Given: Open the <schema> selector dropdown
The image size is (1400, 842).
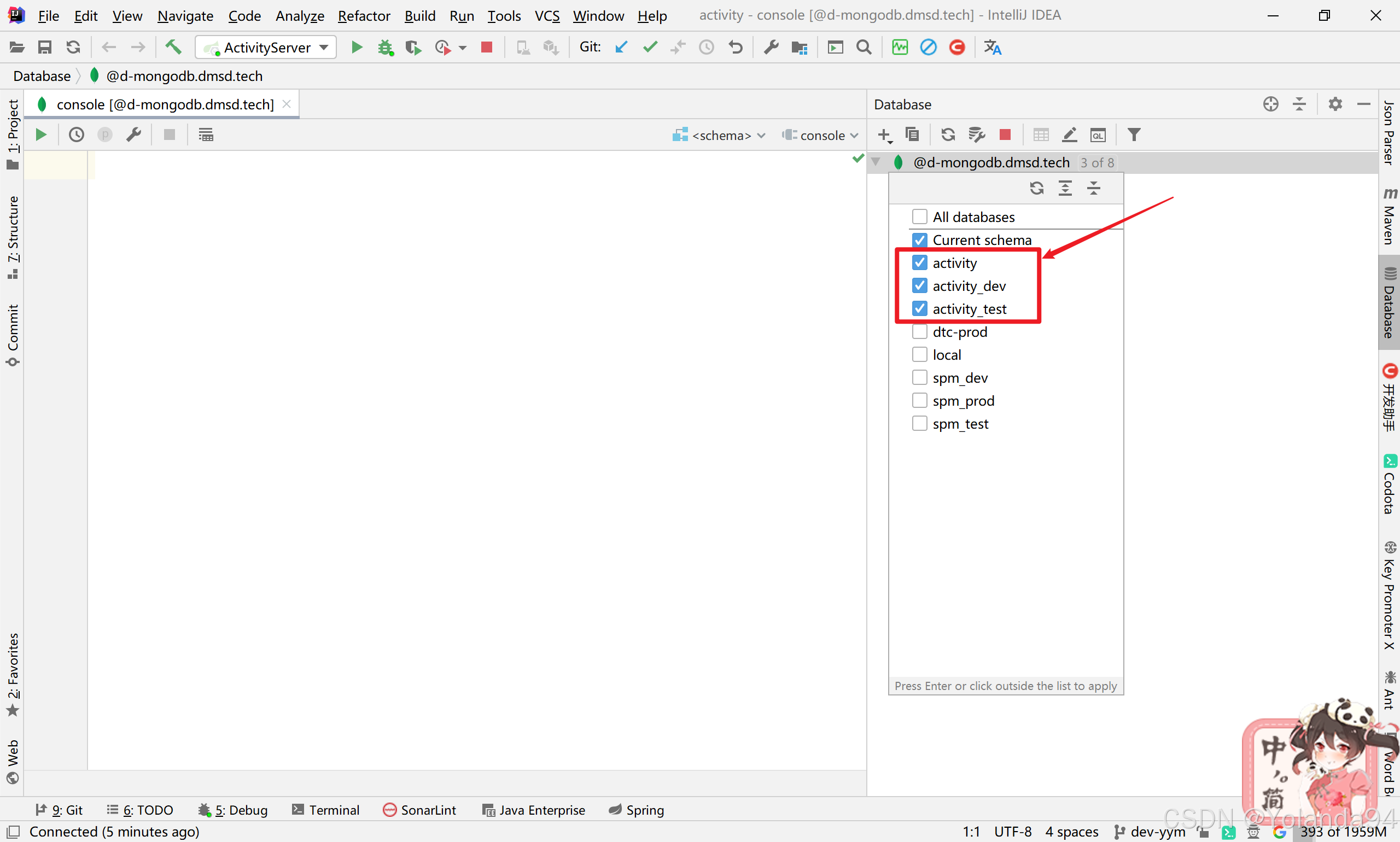Looking at the screenshot, I should (x=720, y=136).
